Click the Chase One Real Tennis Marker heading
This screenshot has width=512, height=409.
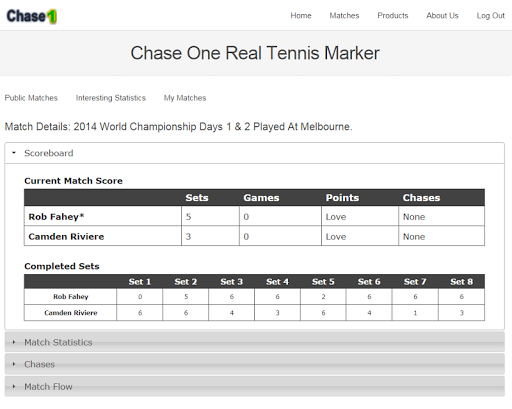click(x=255, y=53)
